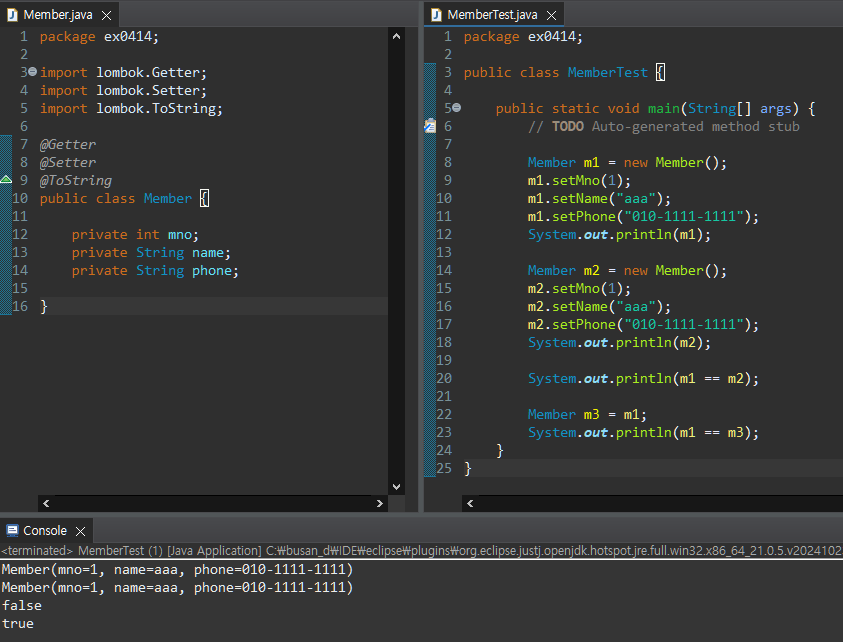Close the Member.java tab
The image size is (843, 642).
pyautogui.click(x=106, y=16)
